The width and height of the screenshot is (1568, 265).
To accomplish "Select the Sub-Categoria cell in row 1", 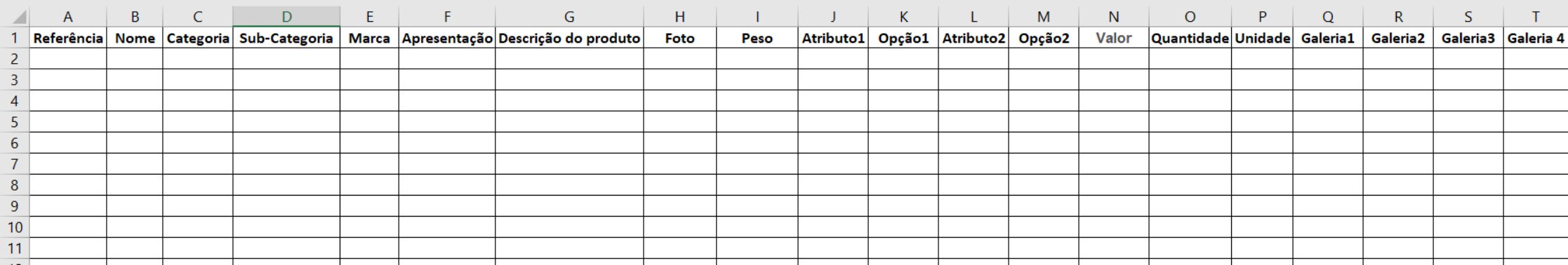I will point(286,39).
